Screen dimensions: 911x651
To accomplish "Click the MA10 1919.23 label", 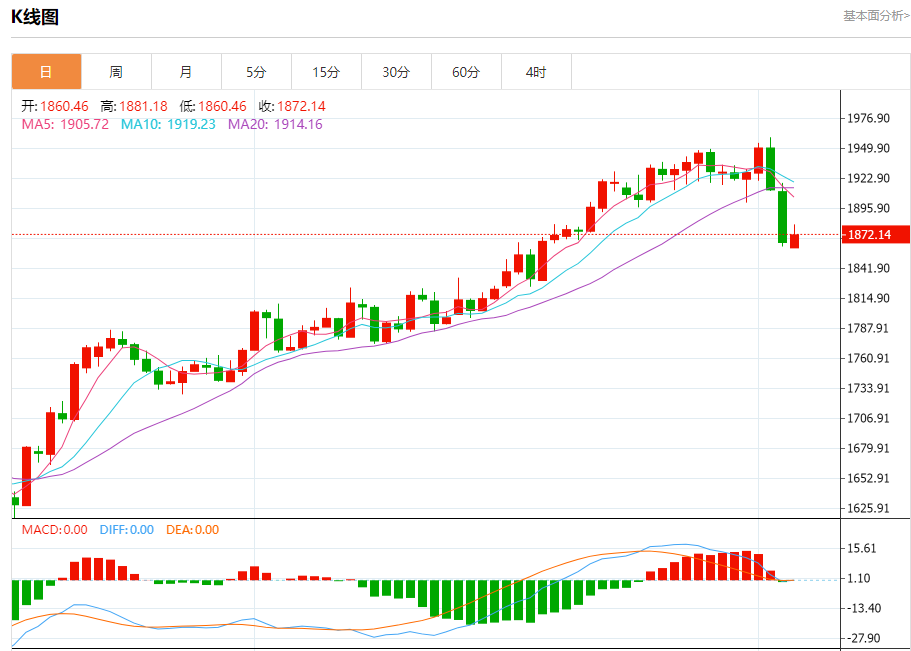I will 168,124.
